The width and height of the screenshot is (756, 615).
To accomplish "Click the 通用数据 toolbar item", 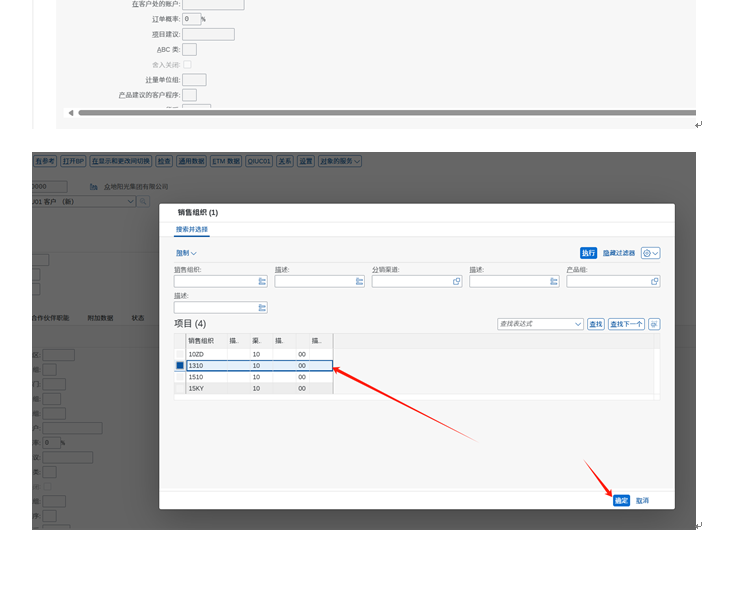I will coord(192,161).
